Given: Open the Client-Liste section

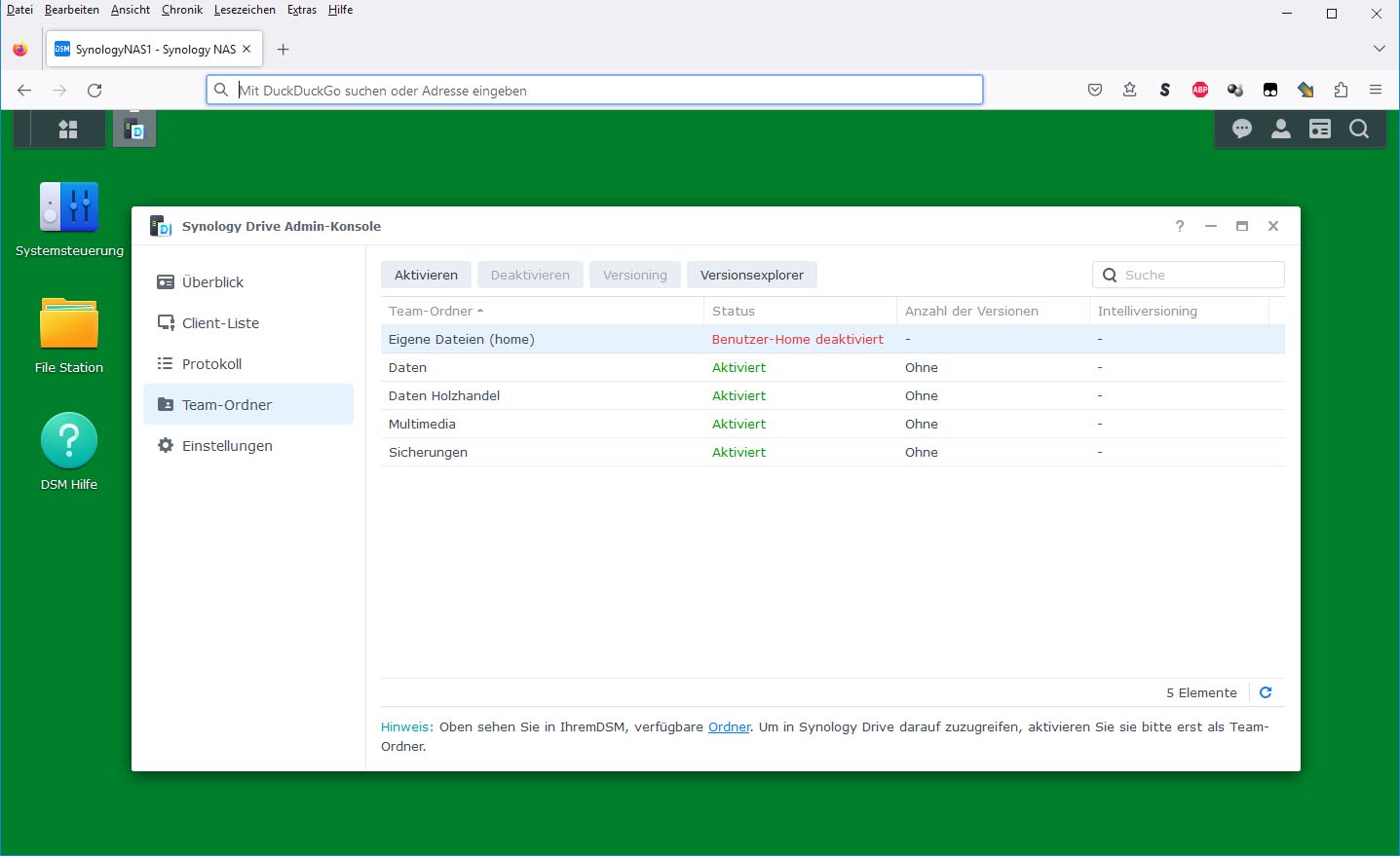Looking at the screenshot, I should coord(248,322).
